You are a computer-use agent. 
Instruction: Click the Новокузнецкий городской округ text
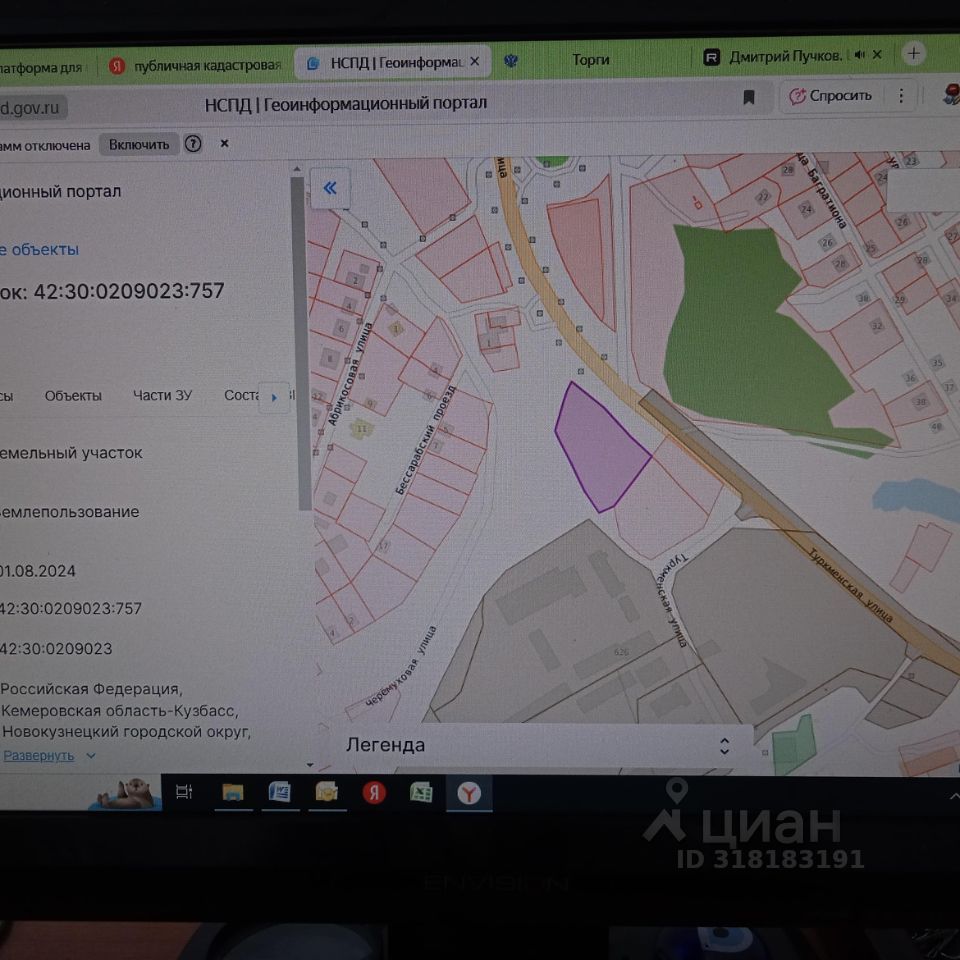127,732
